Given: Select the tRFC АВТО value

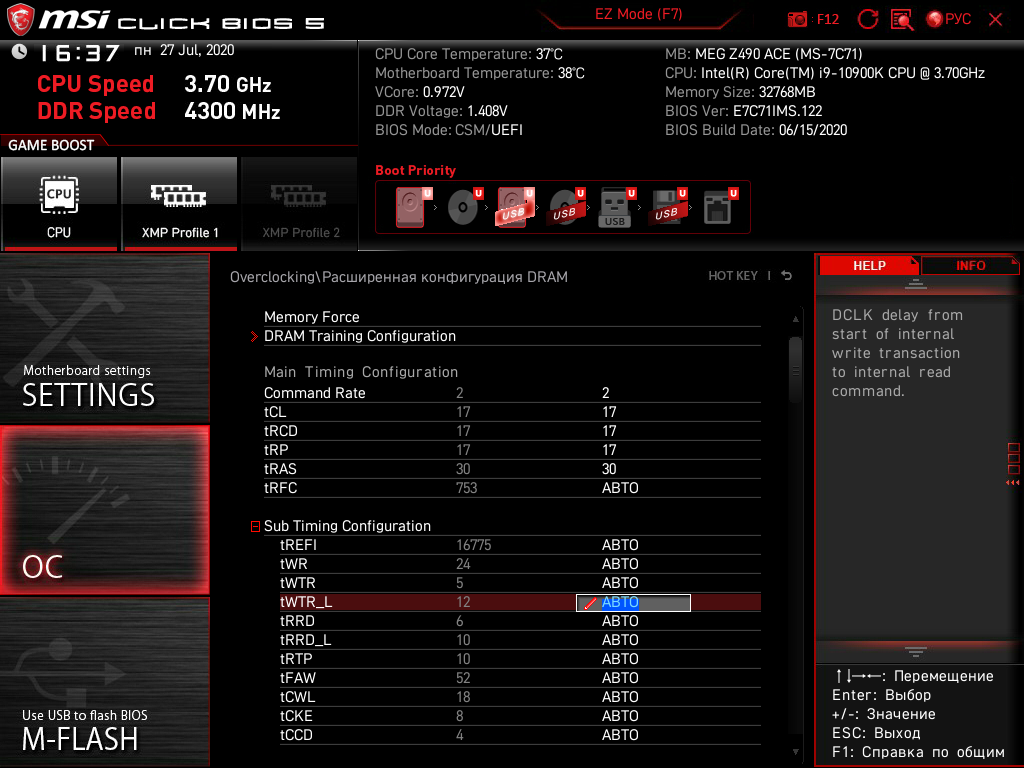Looking at the screenshot, I should pos(620,488).
